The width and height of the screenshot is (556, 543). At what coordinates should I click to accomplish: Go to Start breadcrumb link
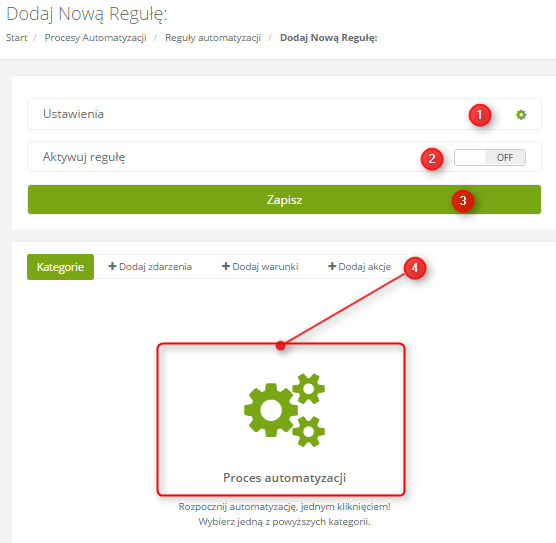(x=16, y=38)
